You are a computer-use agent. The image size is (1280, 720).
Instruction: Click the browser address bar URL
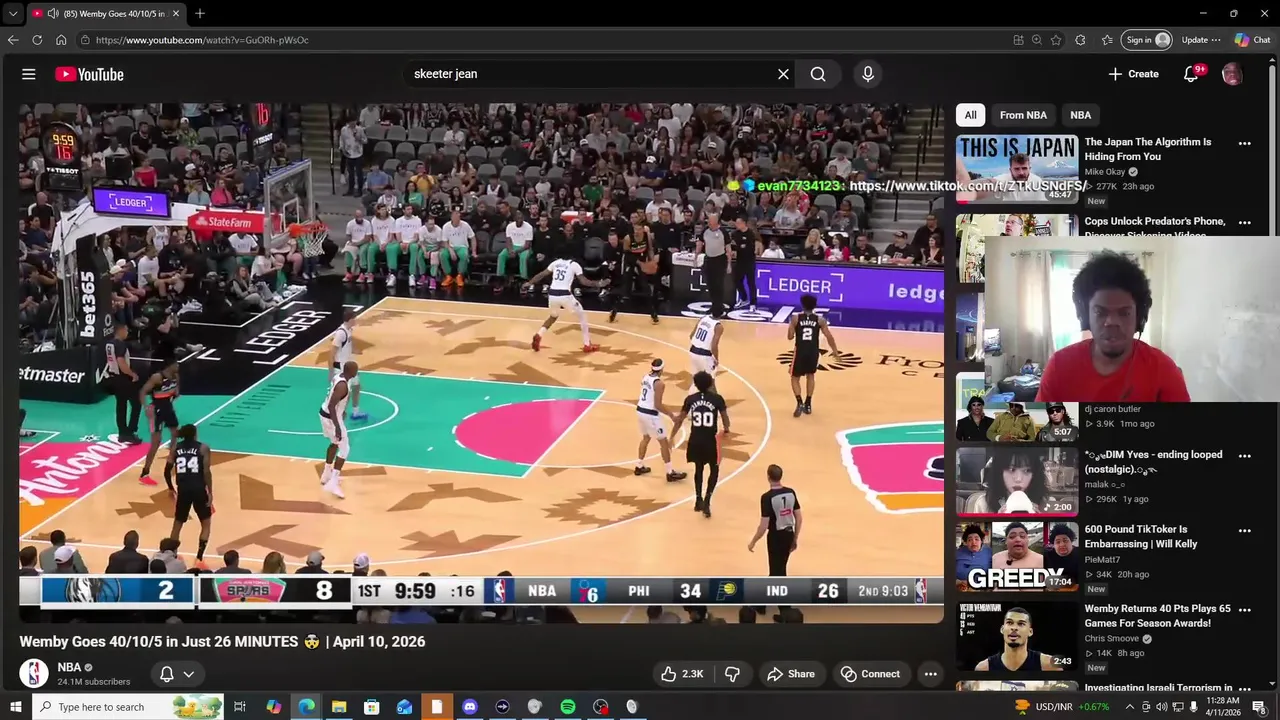pos(202,40)
